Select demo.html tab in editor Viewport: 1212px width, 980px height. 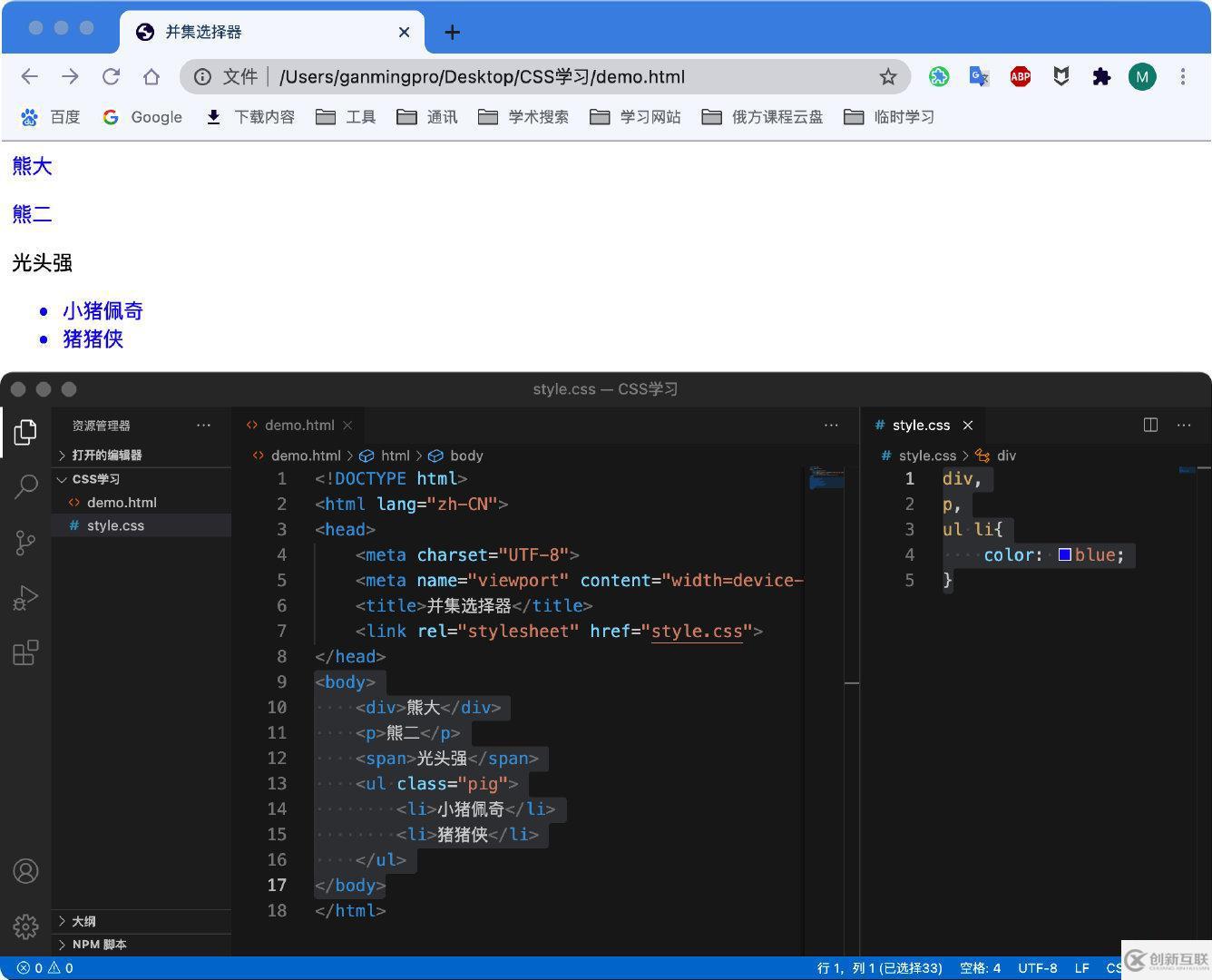coord(298,425)
